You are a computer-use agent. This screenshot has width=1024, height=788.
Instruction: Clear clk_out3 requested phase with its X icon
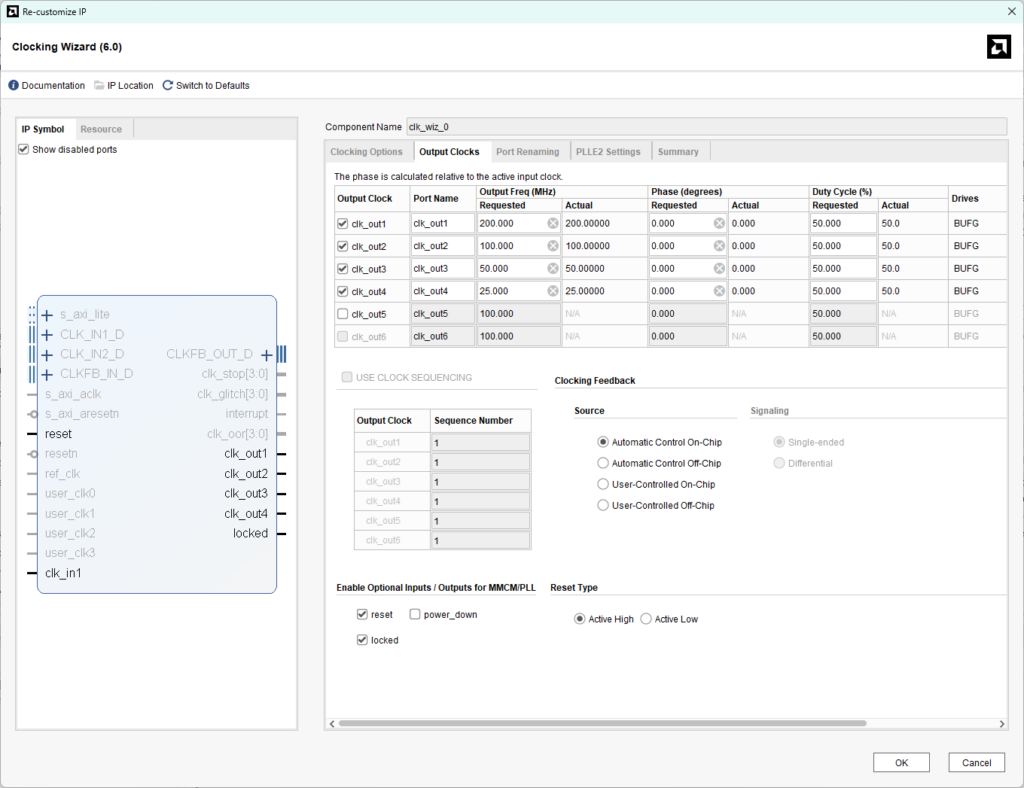tap(719, 268)
